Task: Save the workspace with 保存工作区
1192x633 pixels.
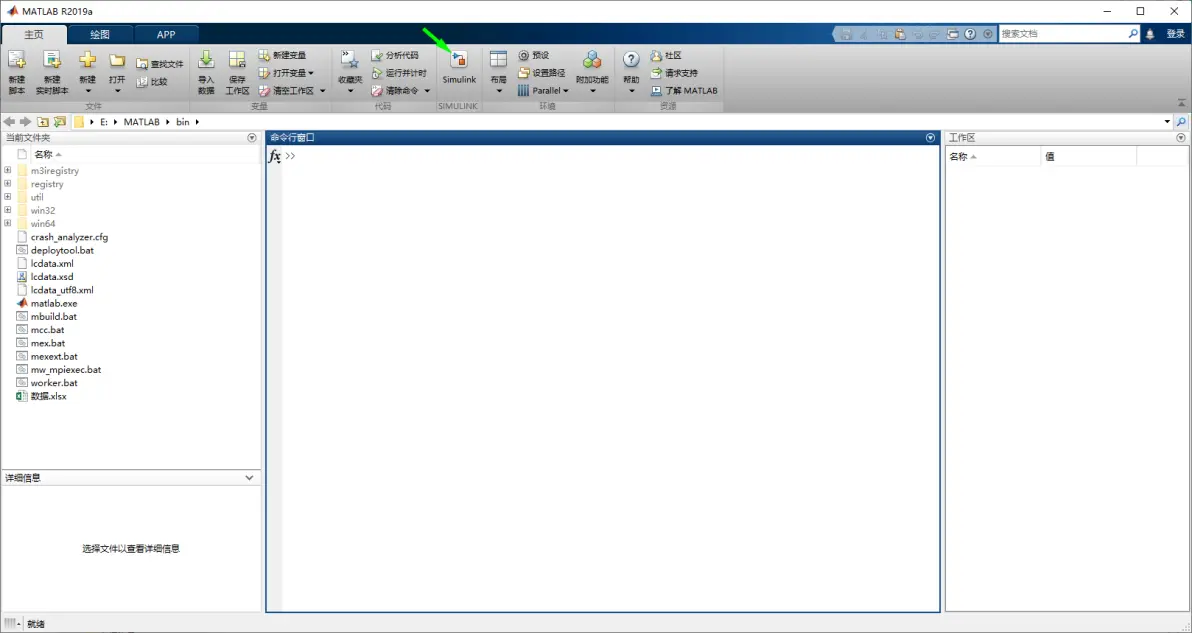Action: (237, 72)
